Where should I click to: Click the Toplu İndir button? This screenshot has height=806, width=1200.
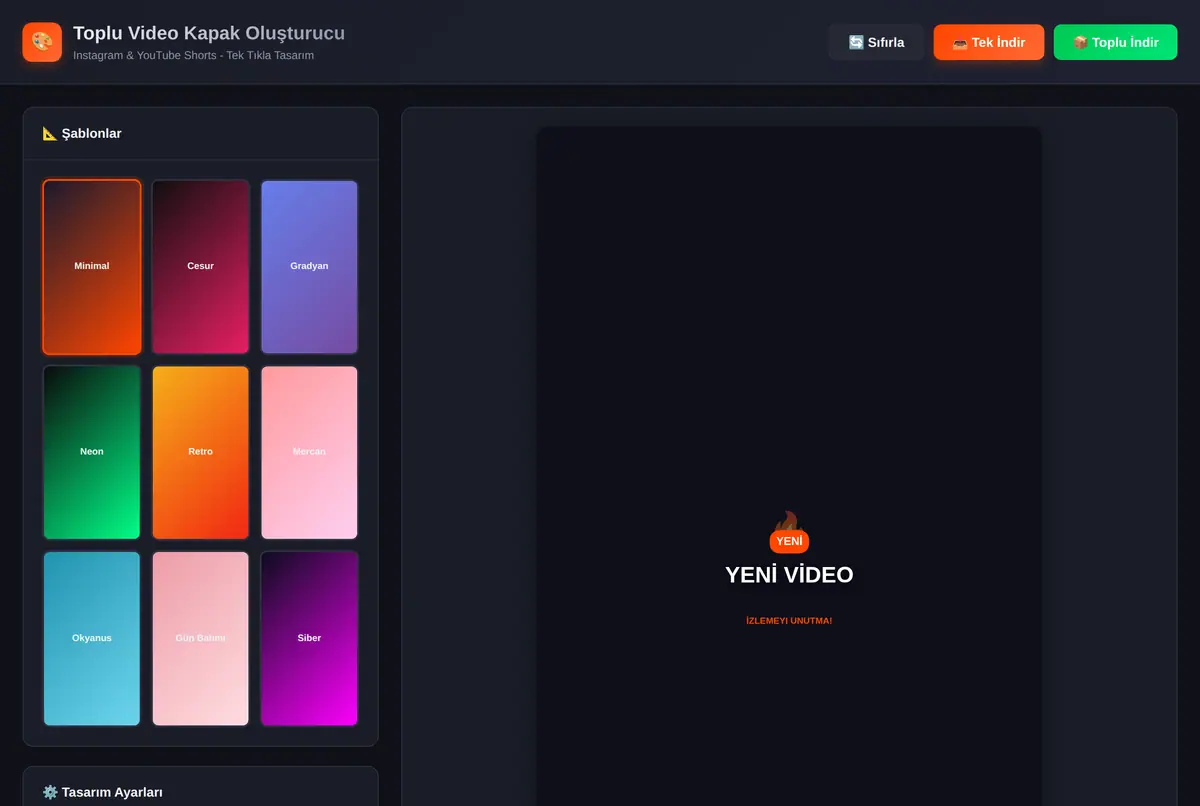point(1116,42)
